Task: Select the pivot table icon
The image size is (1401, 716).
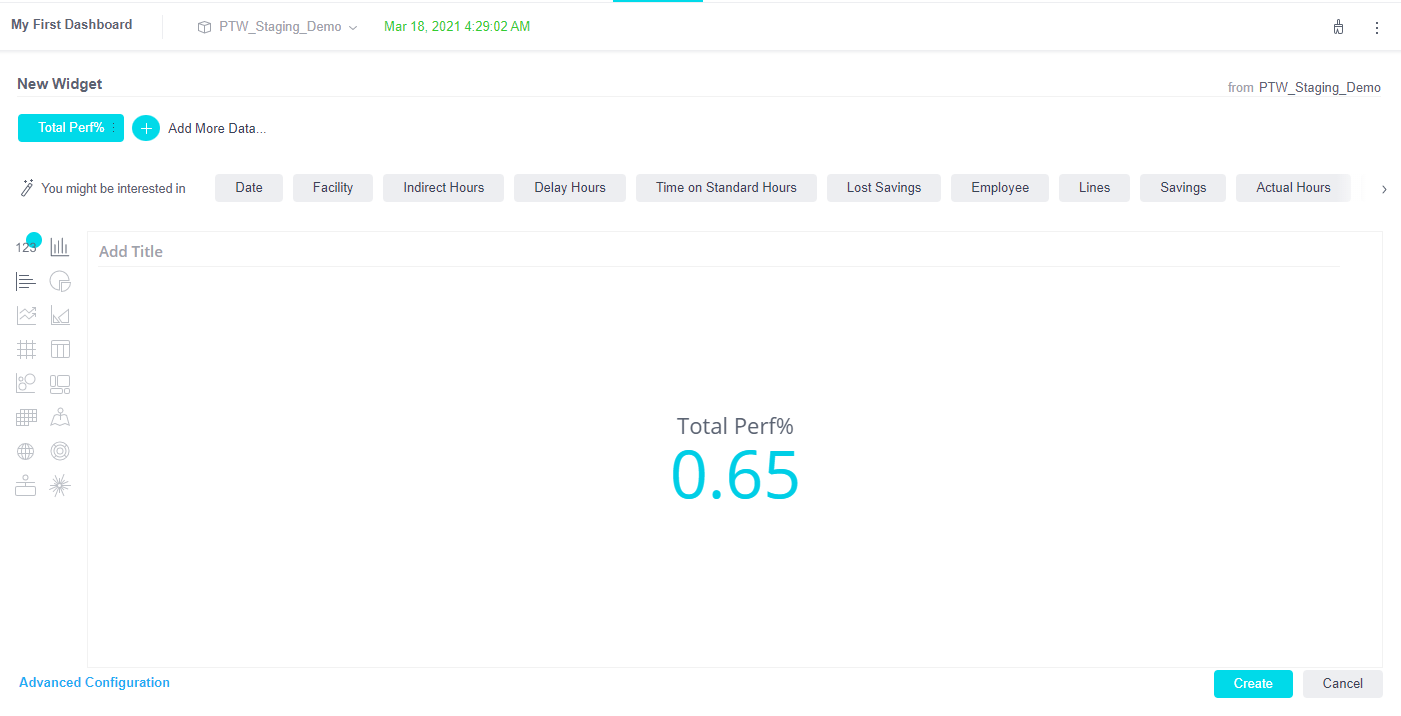Action: point(60,349)
